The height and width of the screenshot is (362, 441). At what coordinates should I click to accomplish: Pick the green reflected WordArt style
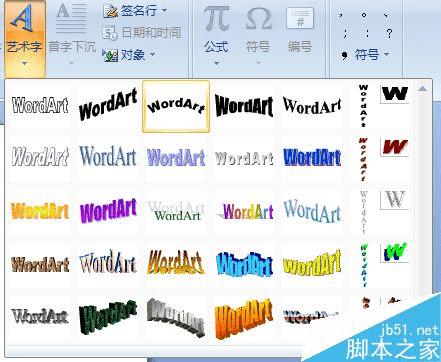[176, 211]
